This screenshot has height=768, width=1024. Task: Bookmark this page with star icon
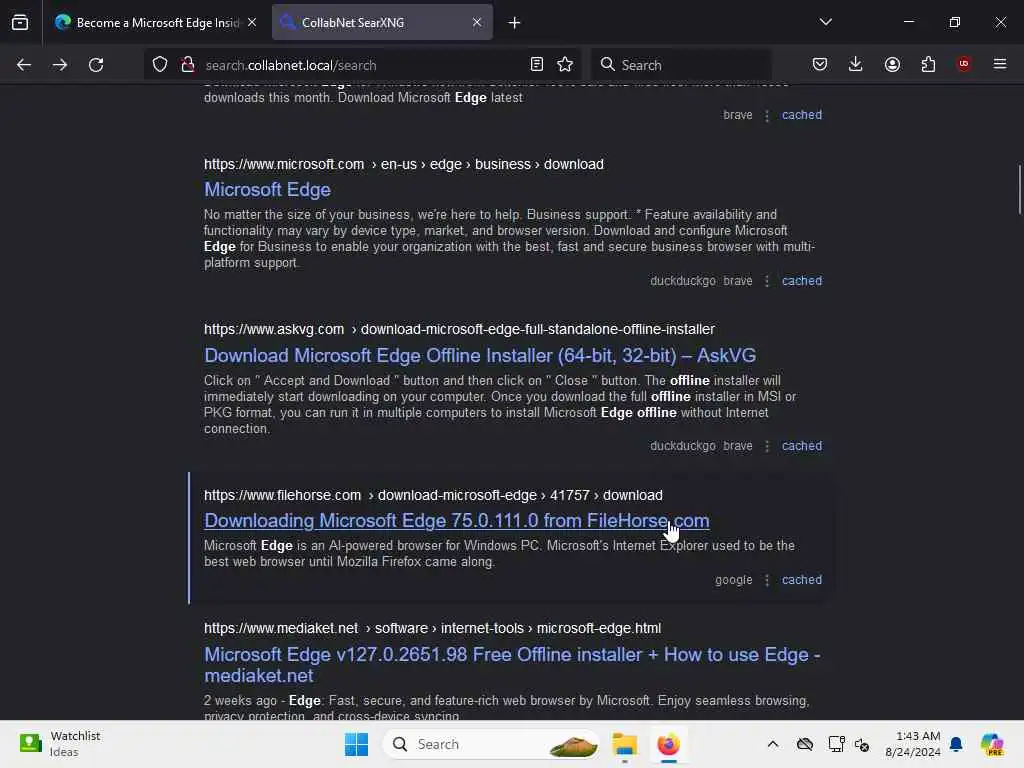click(x=565, y=64)
